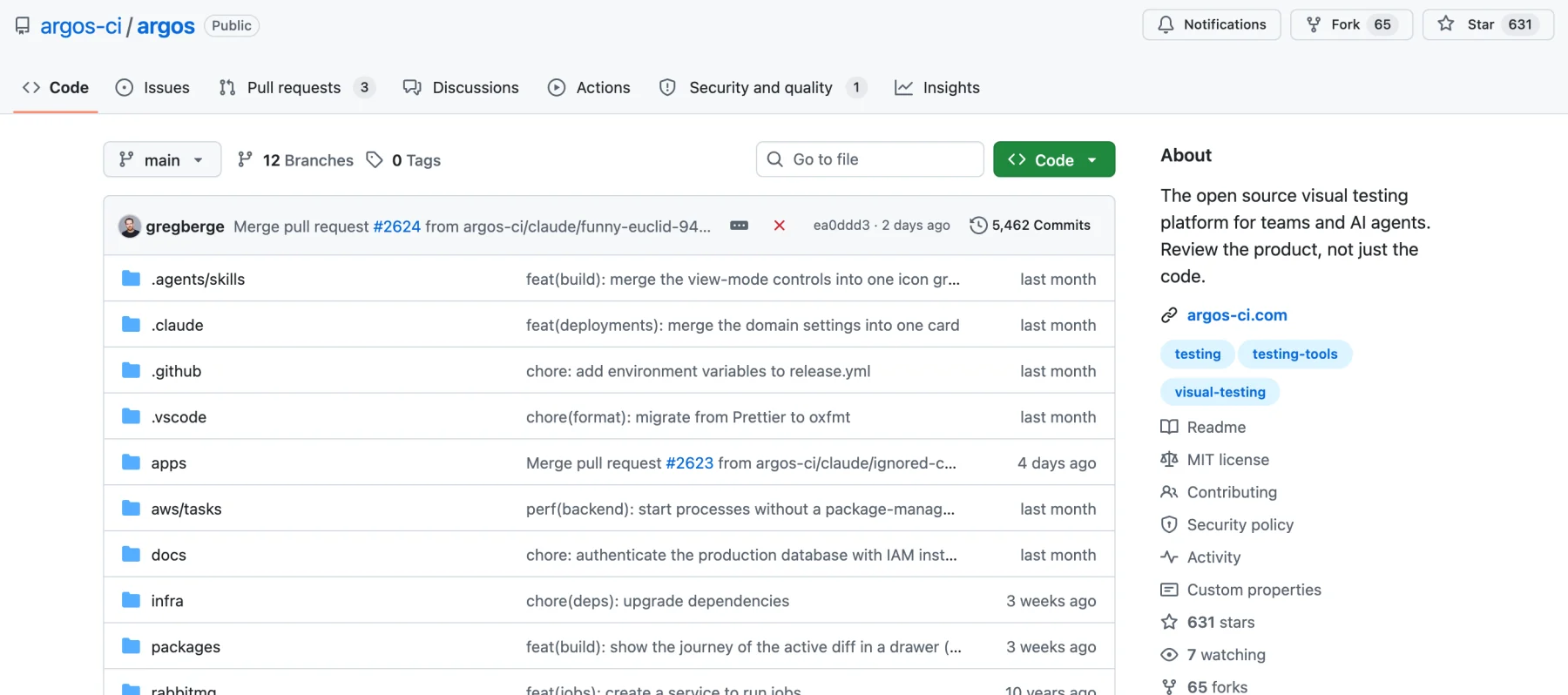This screenshot has height=695, width=1568.
Task: Go to the argos-ci organization link
Action: (x=81, y=26)
